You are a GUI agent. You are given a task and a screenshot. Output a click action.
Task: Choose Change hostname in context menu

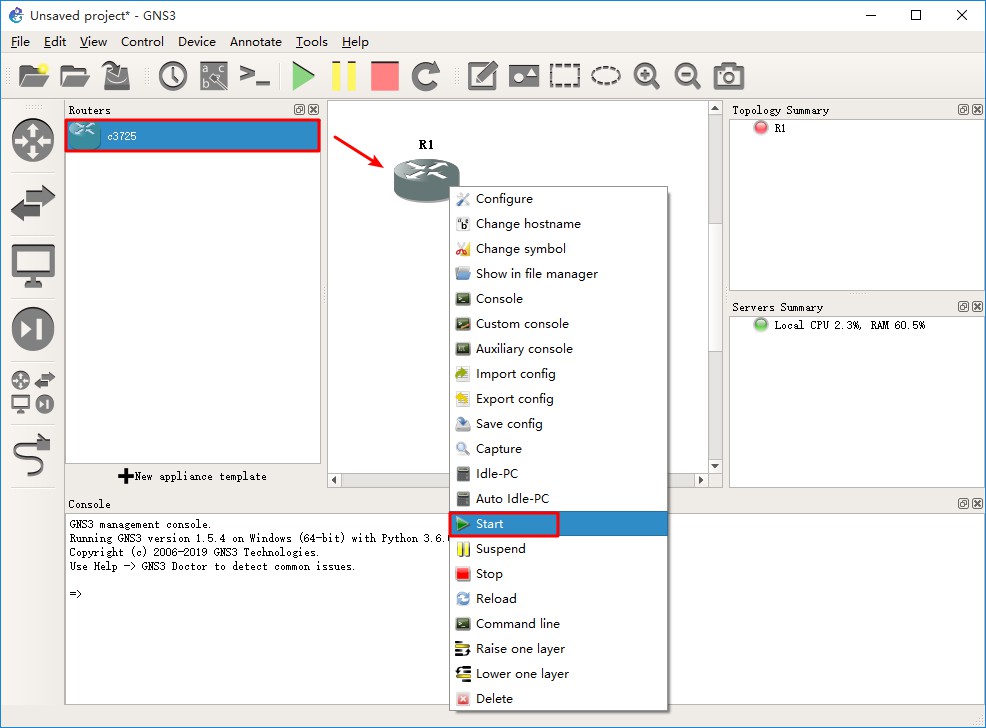(x=558, y=224)
